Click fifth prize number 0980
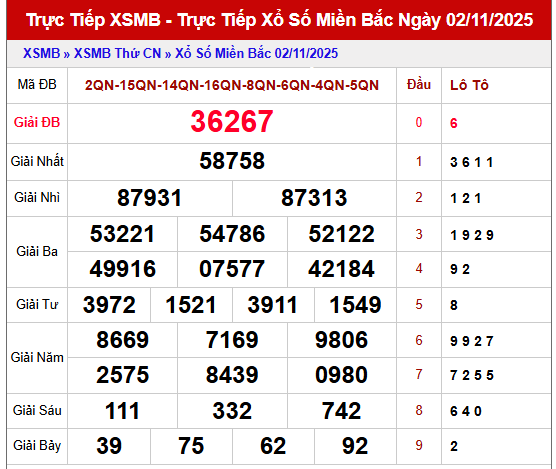Viewport: 556px width, 469px height. 341,375
